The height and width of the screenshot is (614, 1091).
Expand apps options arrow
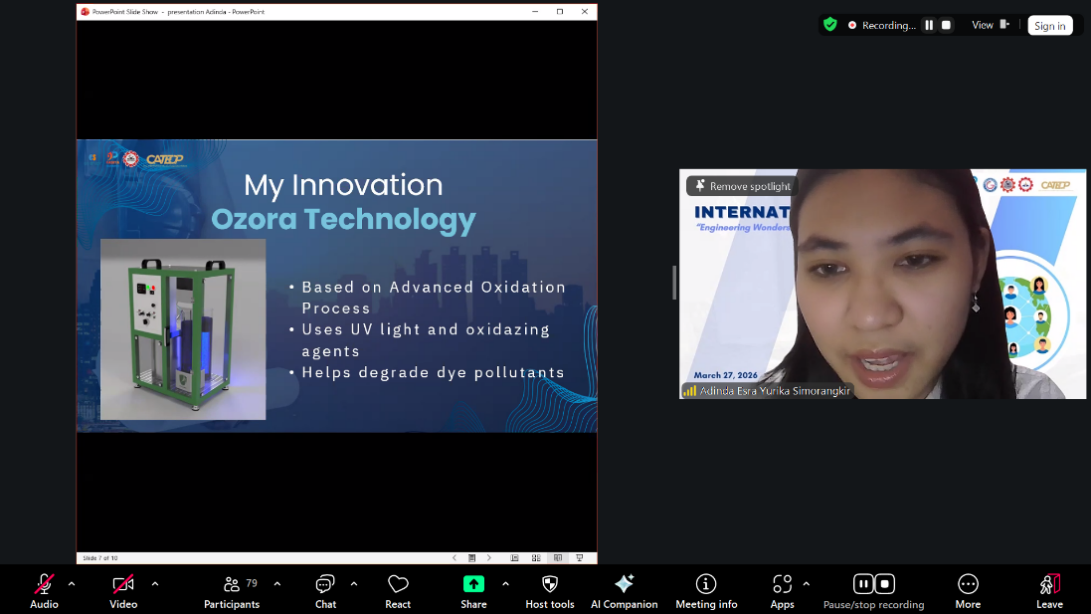[806, 584]
